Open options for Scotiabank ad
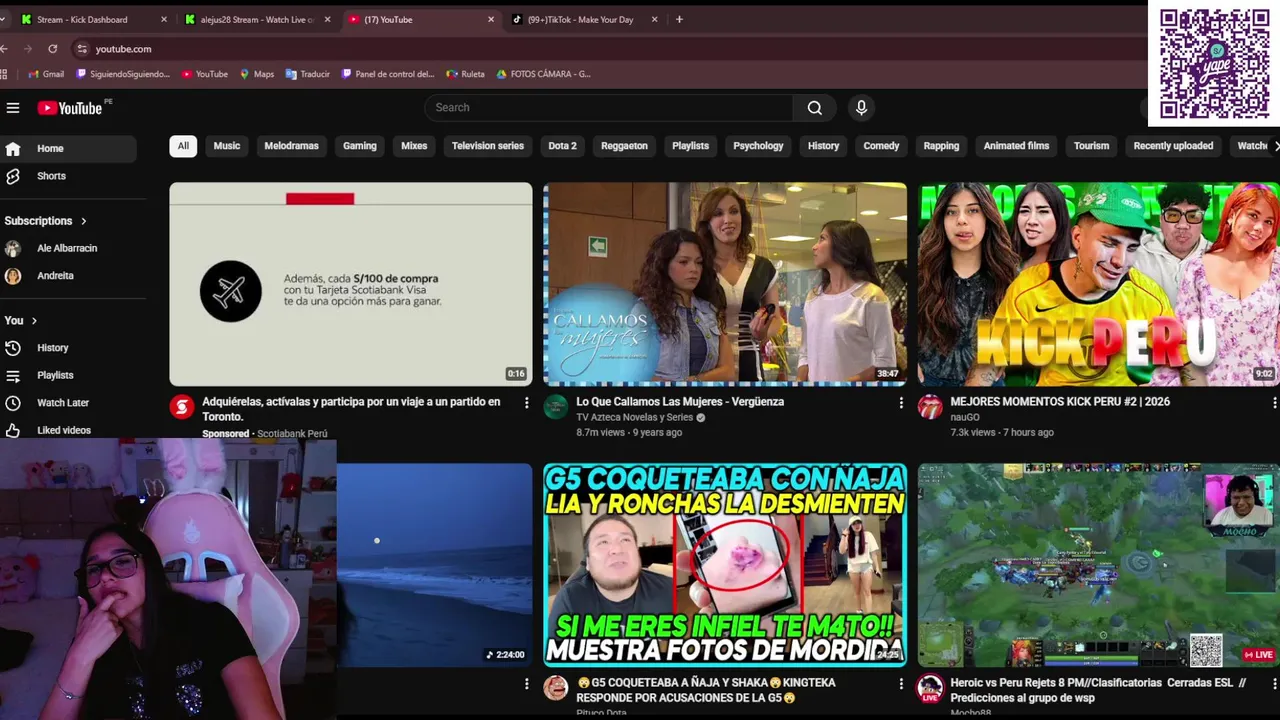Viewport: 1280px width, 720px height. coord(527,402)
